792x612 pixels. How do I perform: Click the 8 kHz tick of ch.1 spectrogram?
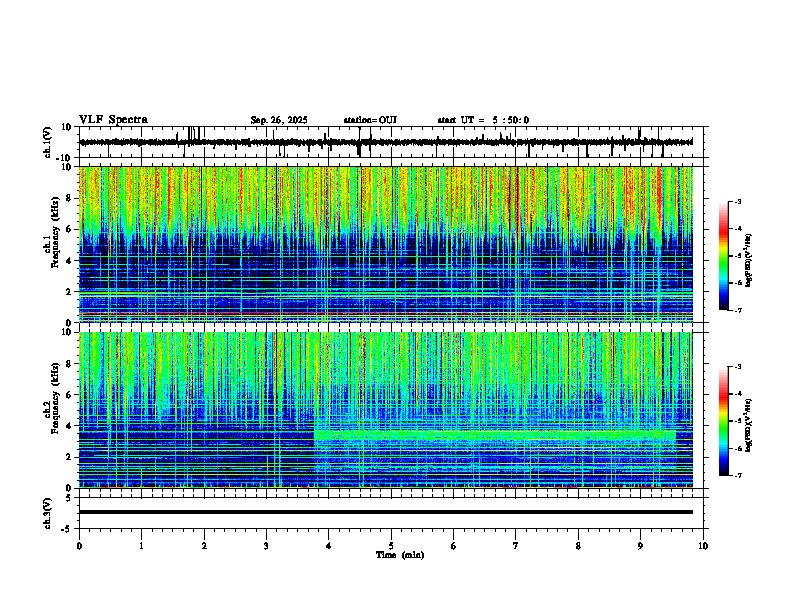click(x=70, y=198)
